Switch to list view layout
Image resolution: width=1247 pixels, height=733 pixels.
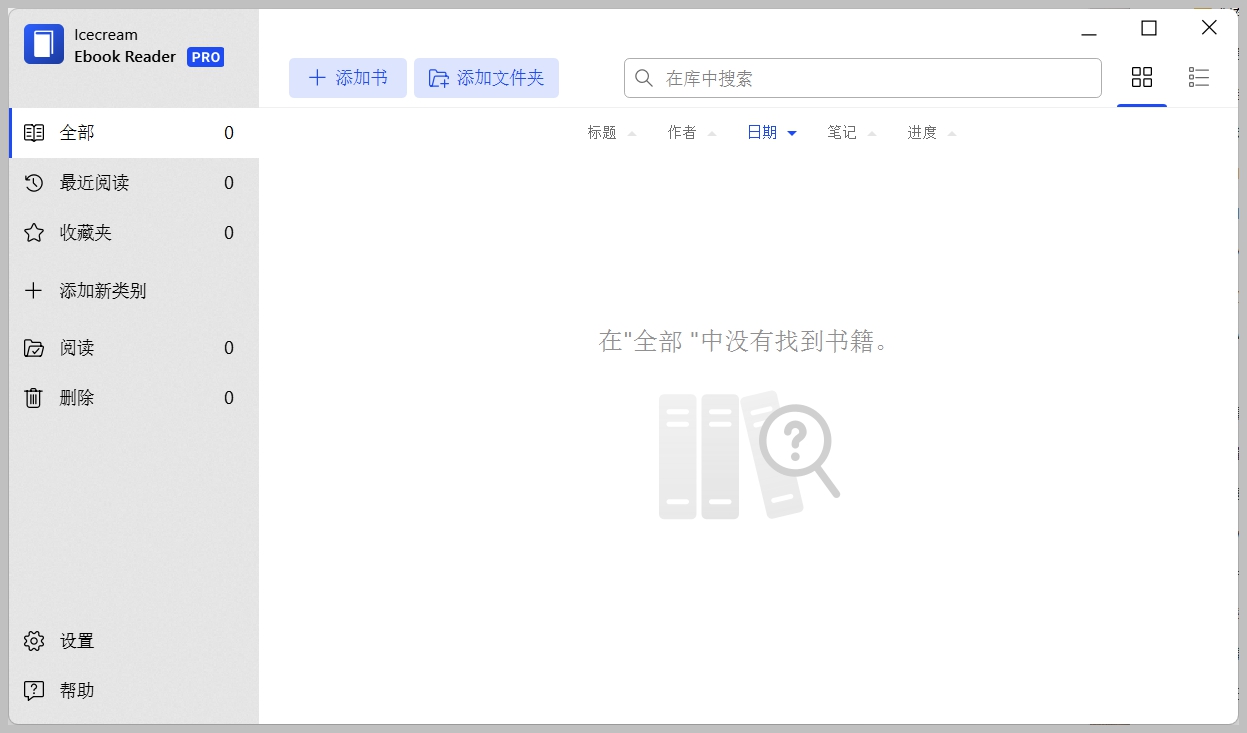[1199, 77]
